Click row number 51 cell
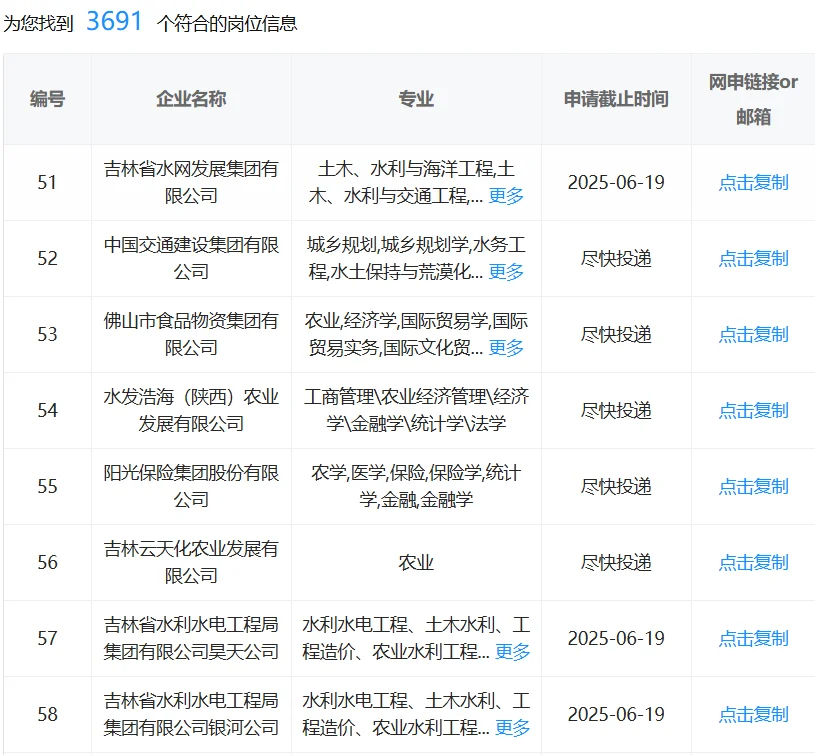 pyautogui.click(x=47, y=182)
